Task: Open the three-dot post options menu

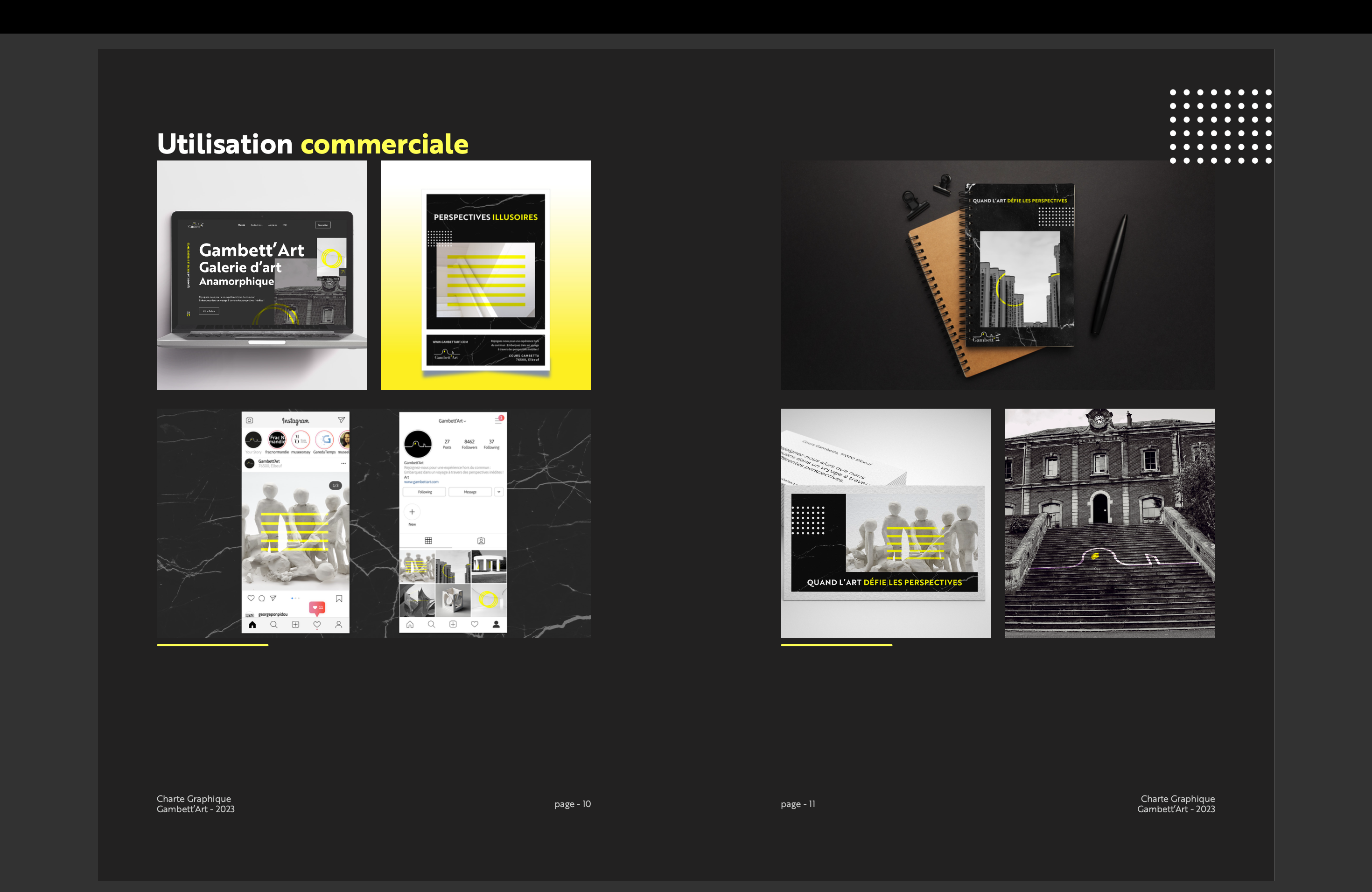Action: 343,463
